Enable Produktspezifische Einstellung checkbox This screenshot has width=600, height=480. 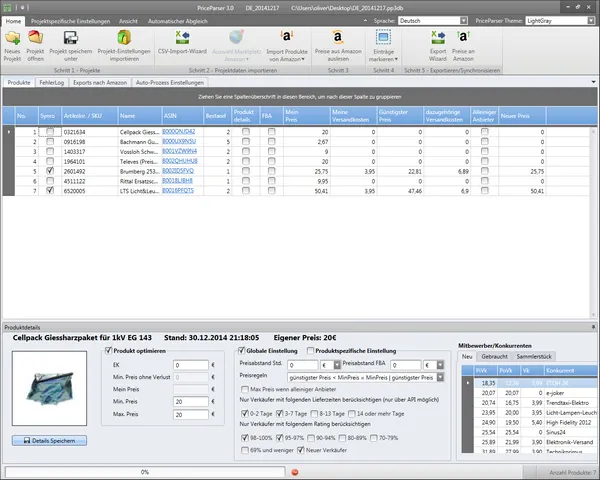[310, 350]
